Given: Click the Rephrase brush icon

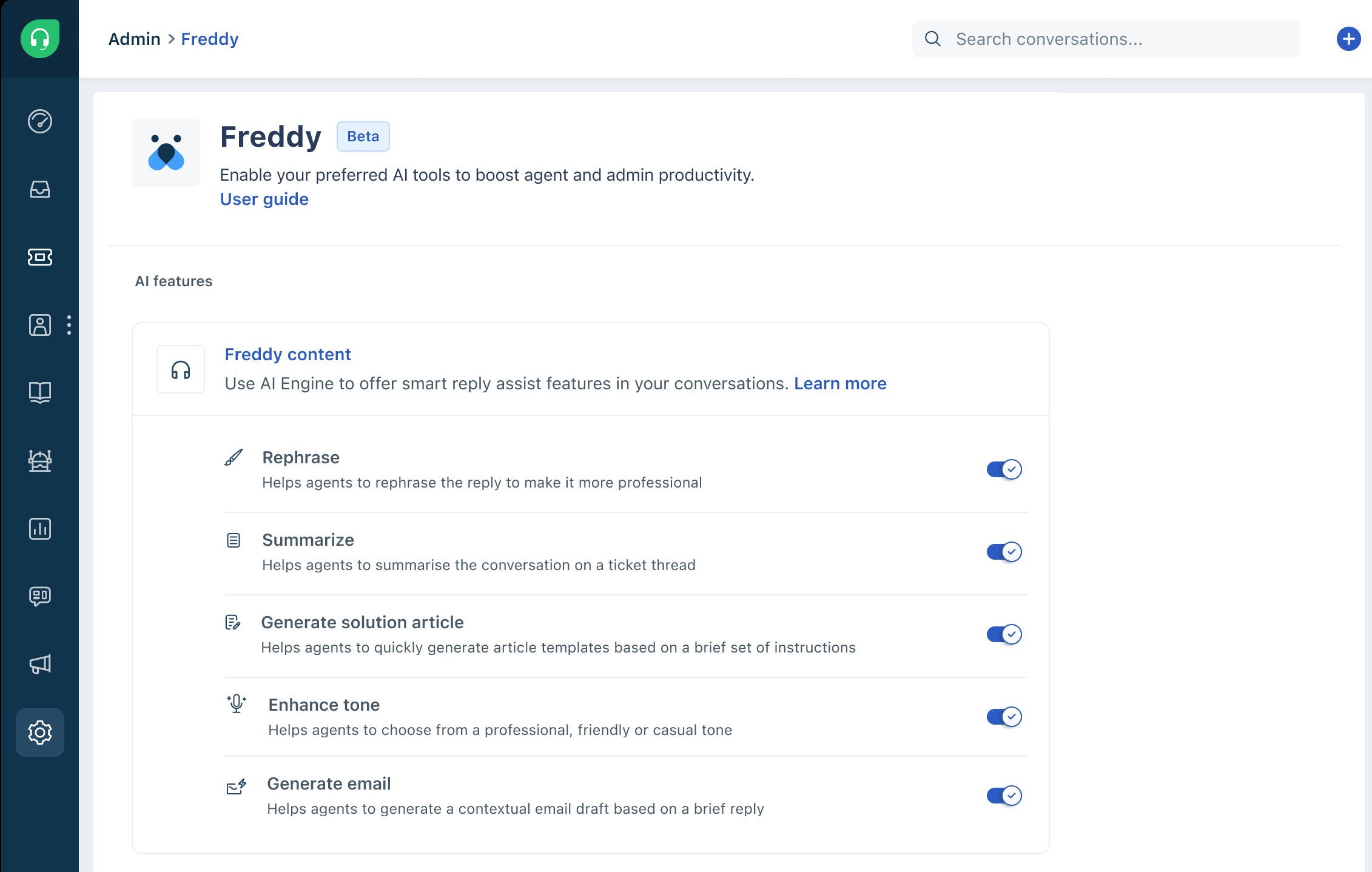Looking at the screenshot, I should point(234,457).
